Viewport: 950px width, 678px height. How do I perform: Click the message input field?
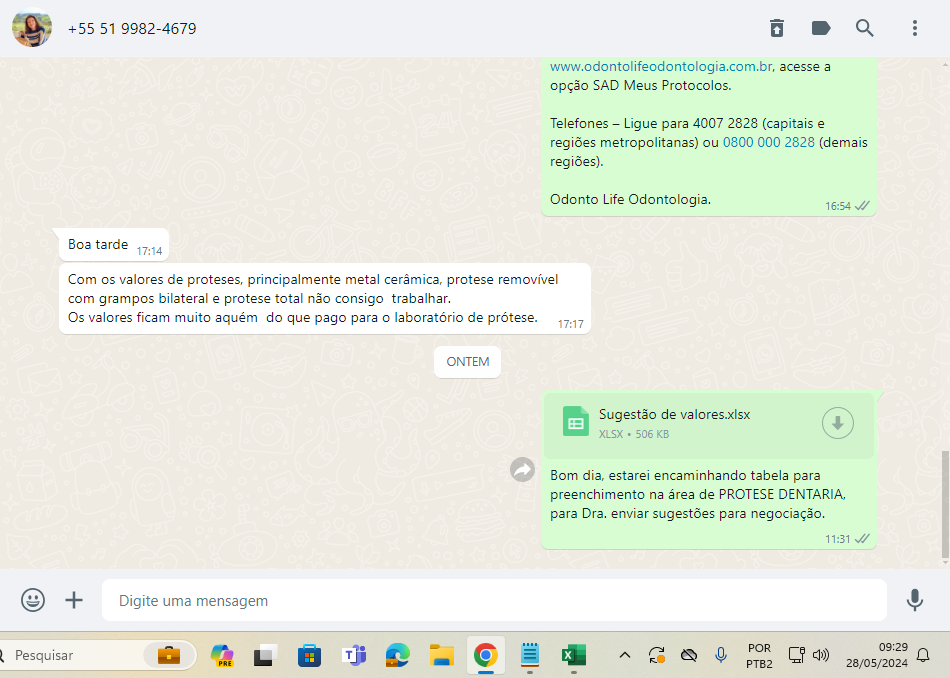point(493,601)
